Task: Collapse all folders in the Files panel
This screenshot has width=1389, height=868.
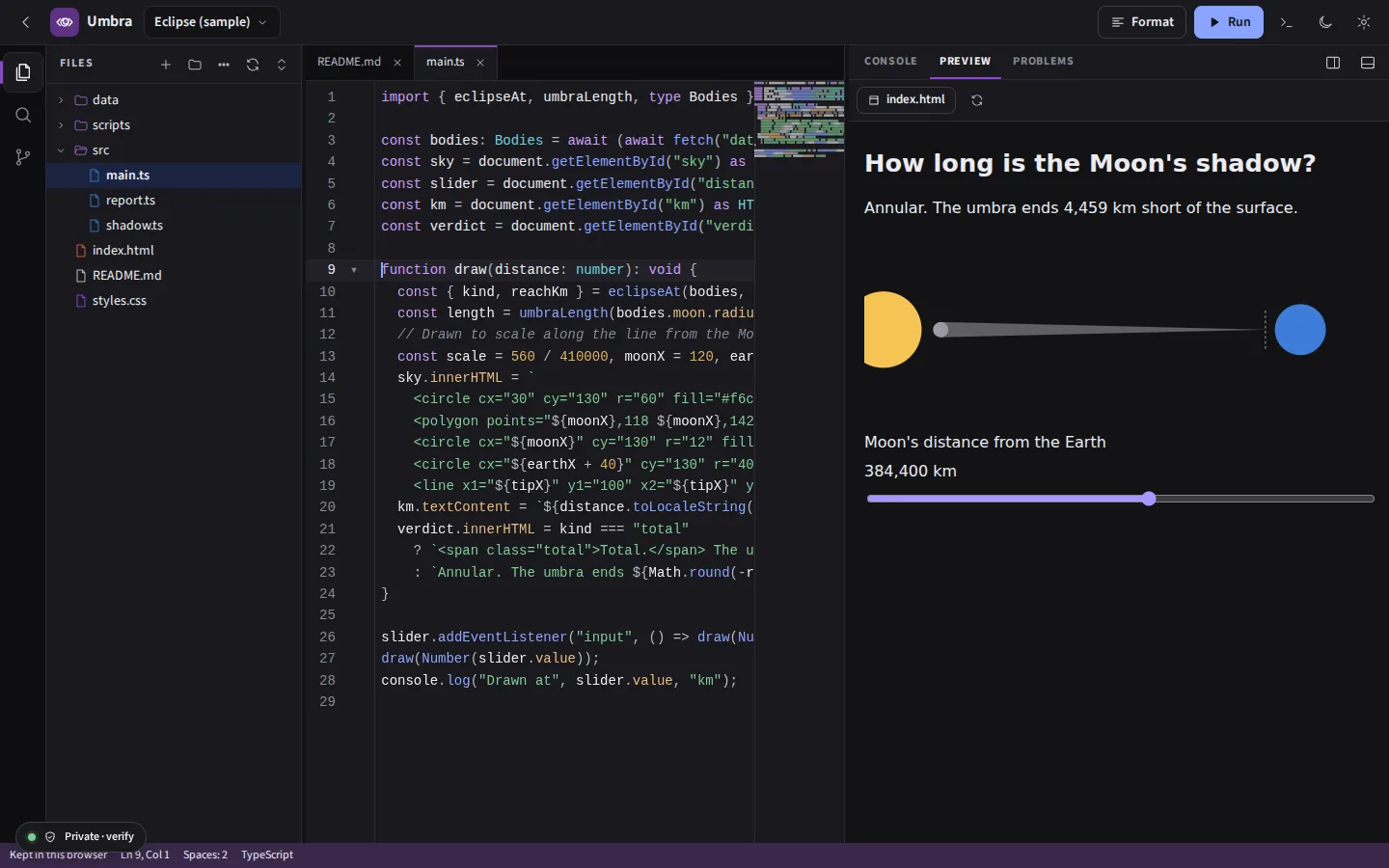Action: [x=282, y=65]
